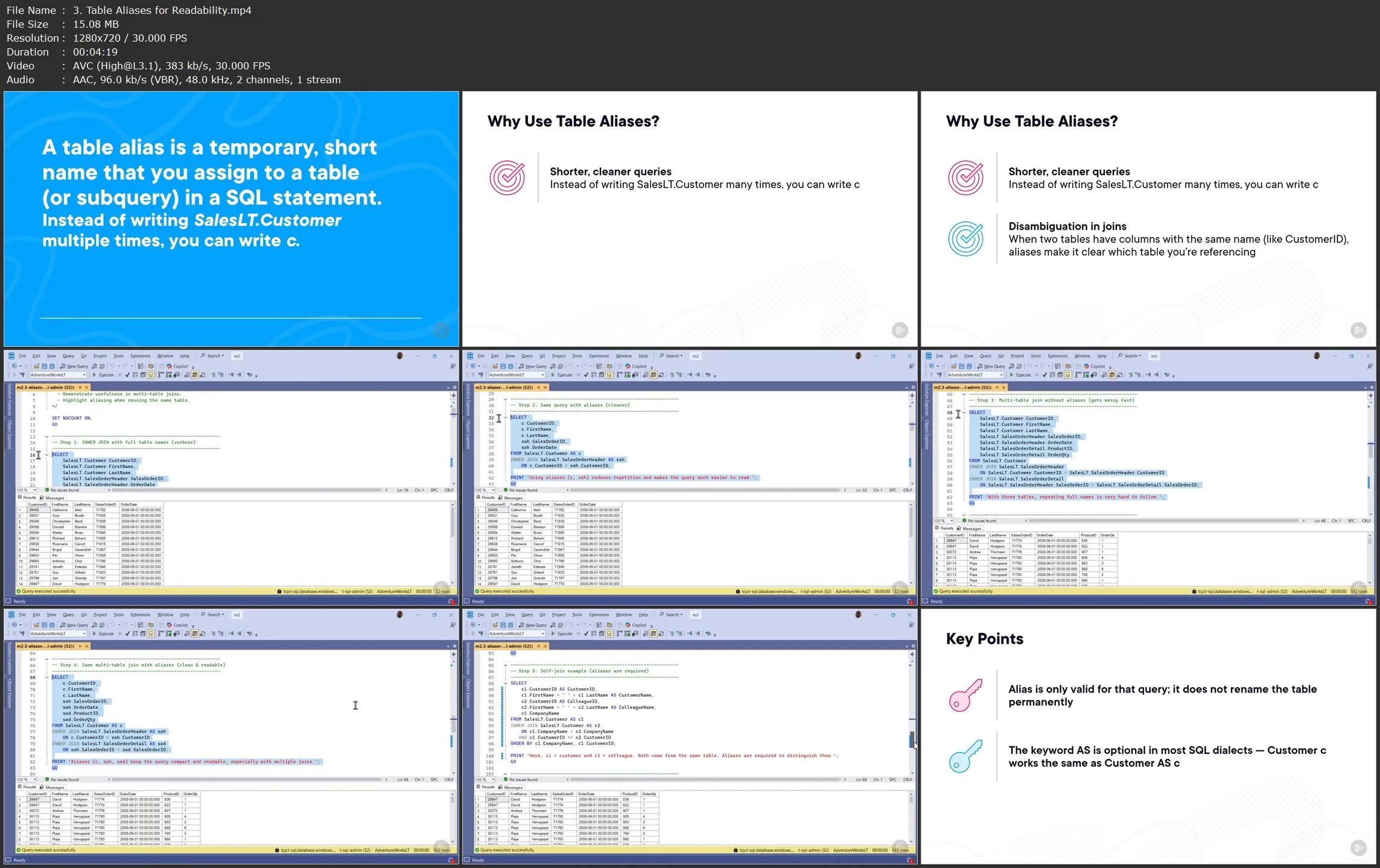Click the play overlay icon on the Key Points slide
Viewport: 1380px width, 868px height.
[1358, 848]
